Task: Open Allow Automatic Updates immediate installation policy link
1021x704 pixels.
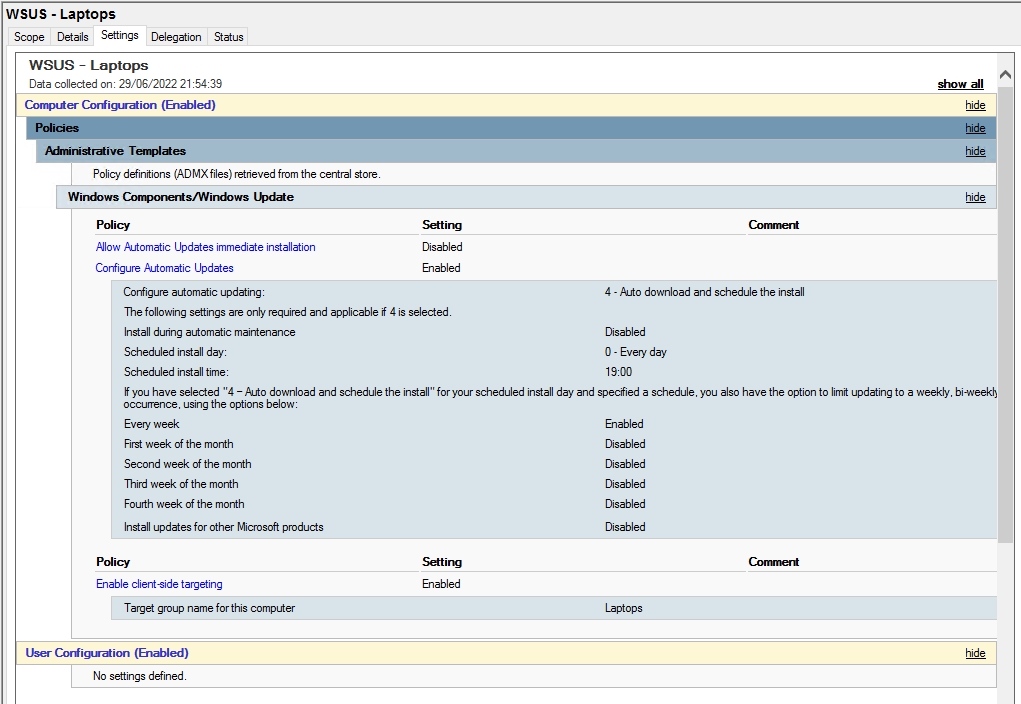Action: 205,247
